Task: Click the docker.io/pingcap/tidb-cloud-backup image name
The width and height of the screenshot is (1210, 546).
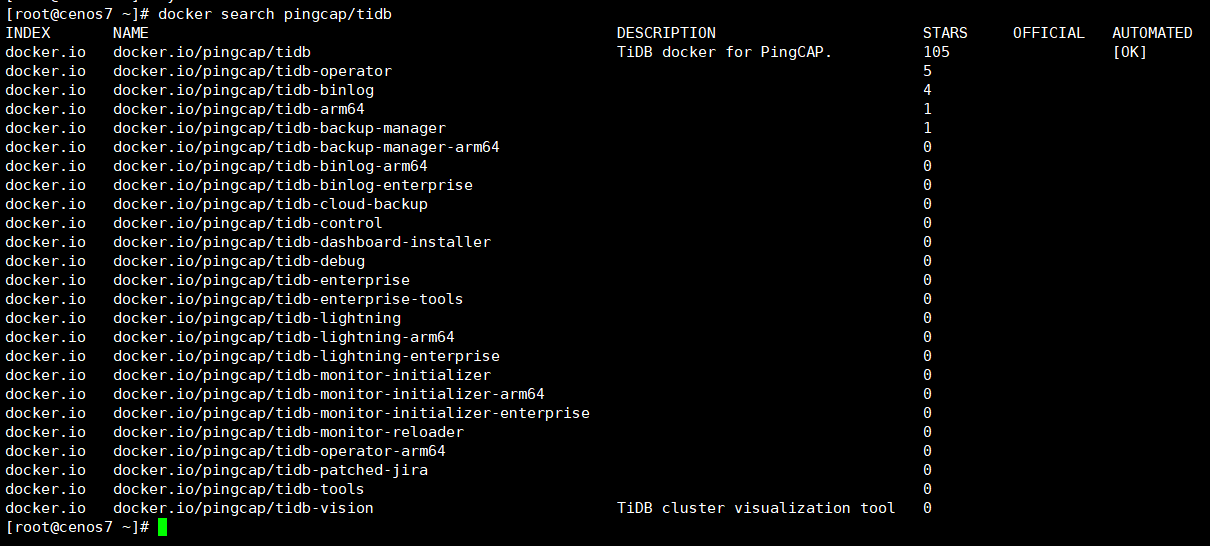Action: tap(270, 204)
